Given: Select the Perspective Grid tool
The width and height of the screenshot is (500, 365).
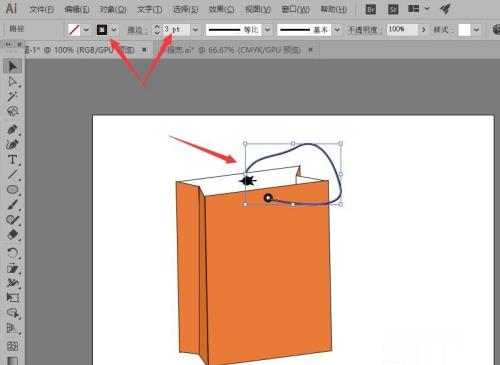Looking at the screenshot, I should tap(13, 328).
